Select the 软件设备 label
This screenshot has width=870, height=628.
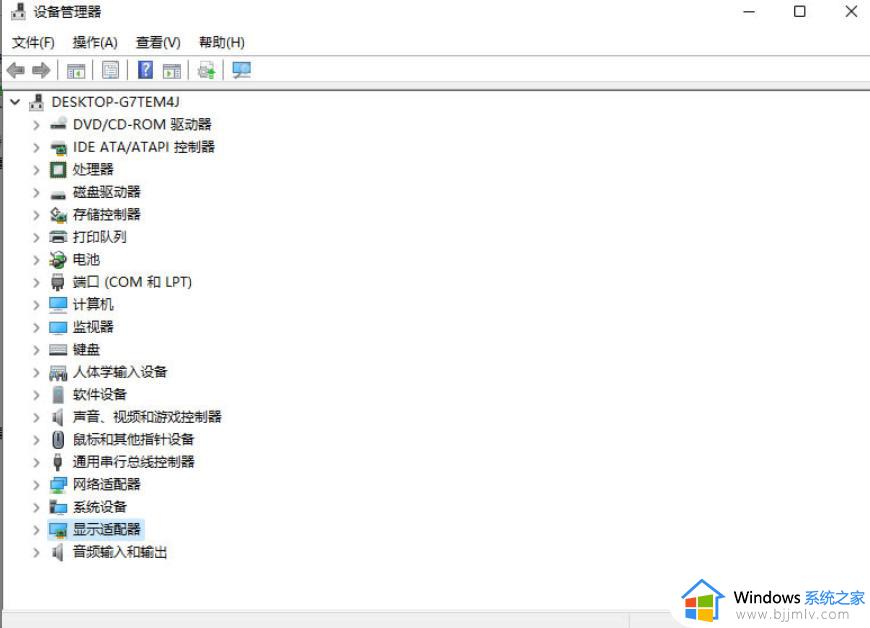click(100, 394)
